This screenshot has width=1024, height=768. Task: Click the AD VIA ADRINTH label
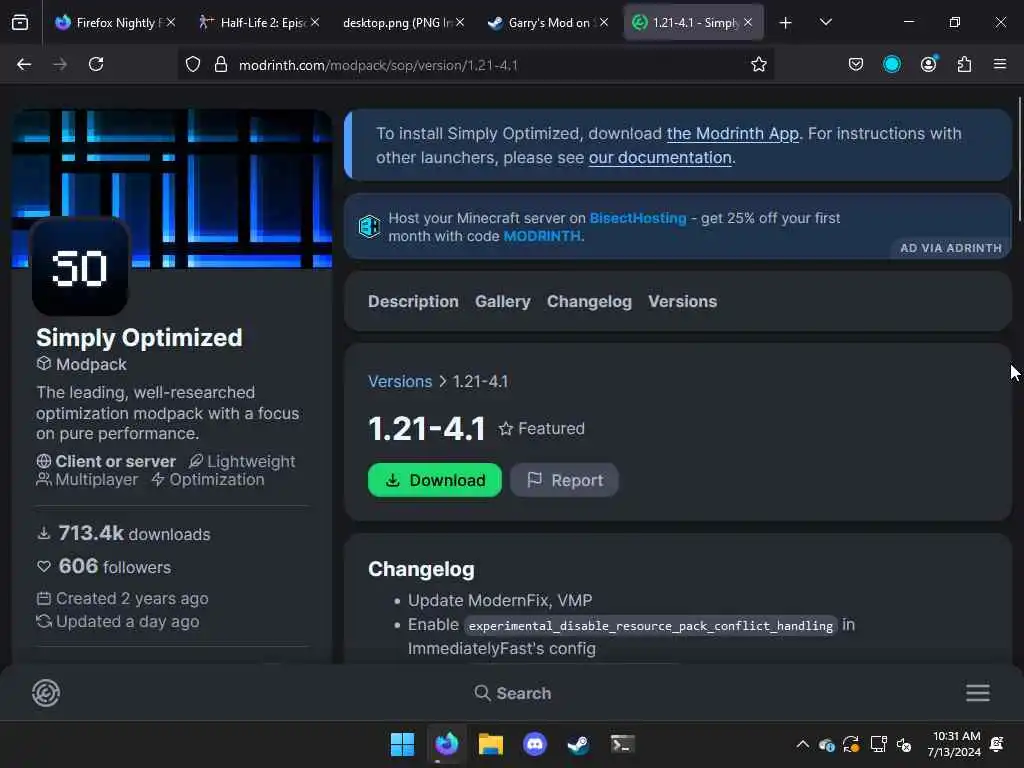click(x=950, y=248)
